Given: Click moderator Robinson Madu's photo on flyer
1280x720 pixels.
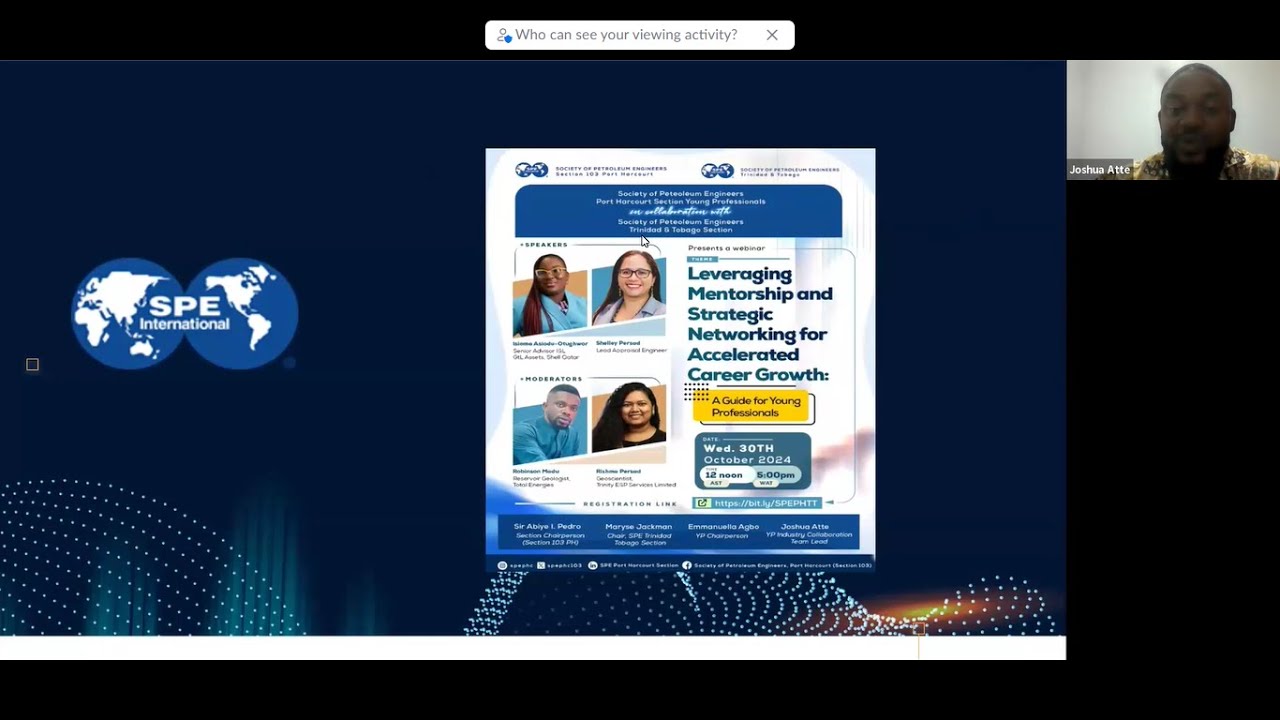Looking at the screenshot, I should tap(550, 422).
